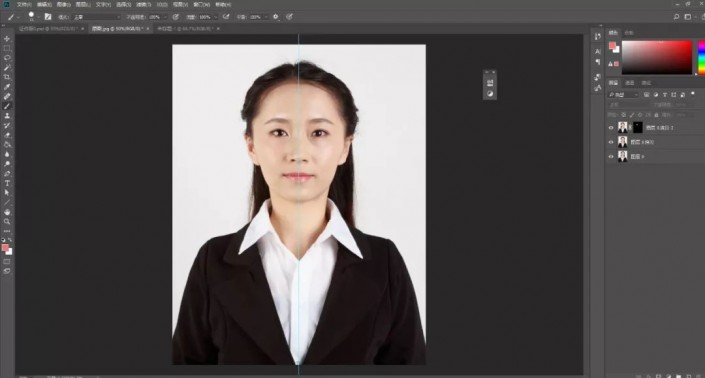
Task: Open the Edit Toolbar three-dots button
Action: point(7,231)
